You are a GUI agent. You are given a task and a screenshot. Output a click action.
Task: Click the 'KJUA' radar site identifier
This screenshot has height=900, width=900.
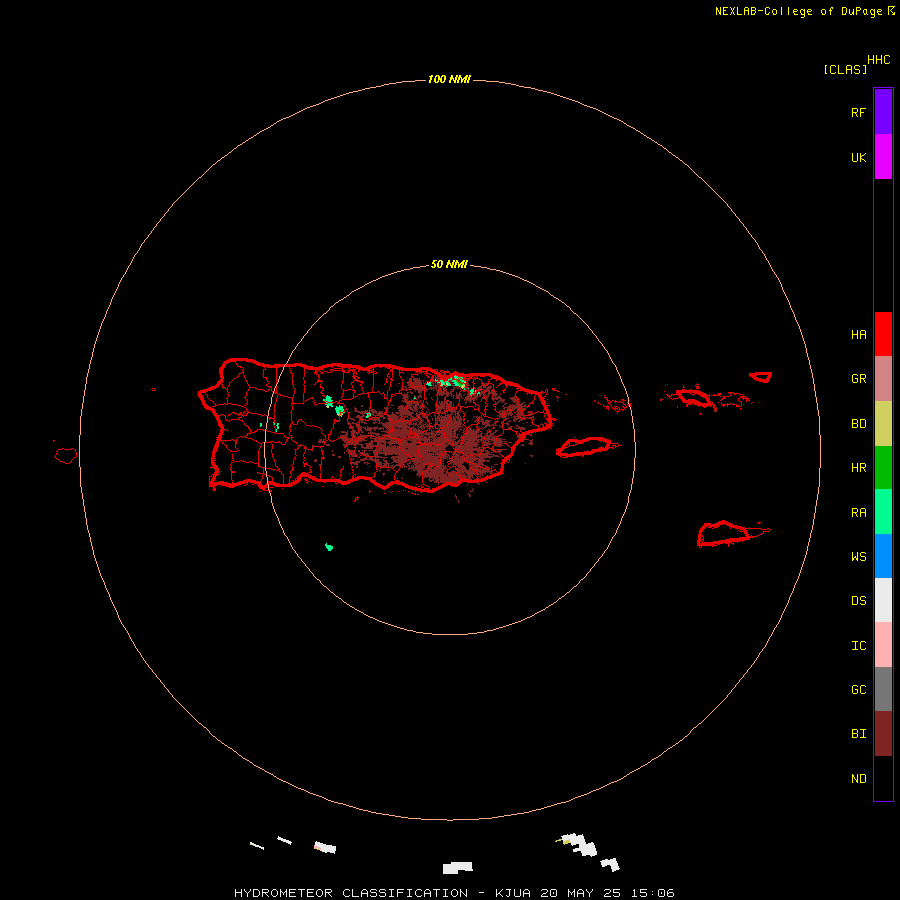click(x=513, y=893)
